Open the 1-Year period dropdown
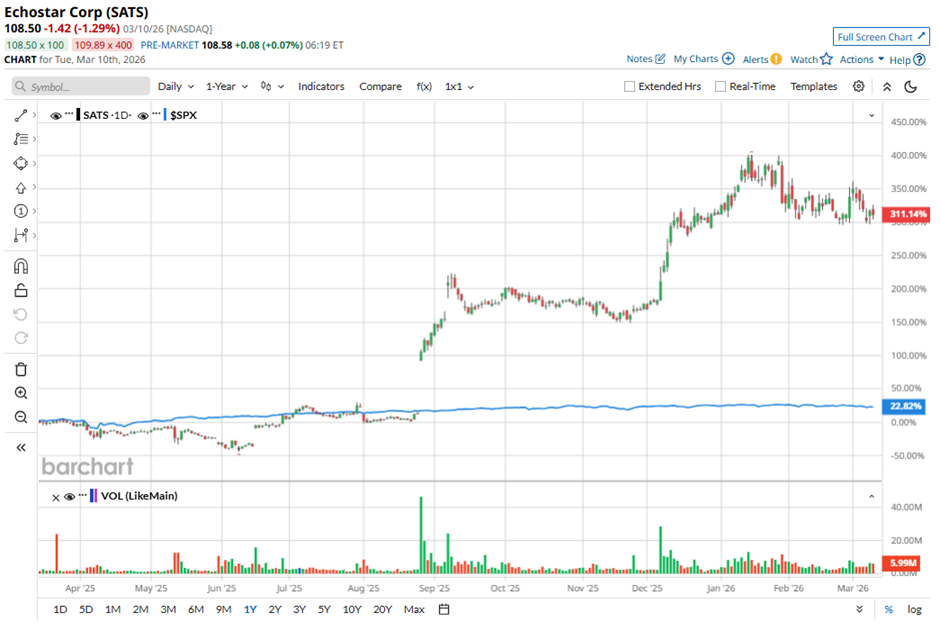This screenshot has width=940, height=631. (227, 86)
